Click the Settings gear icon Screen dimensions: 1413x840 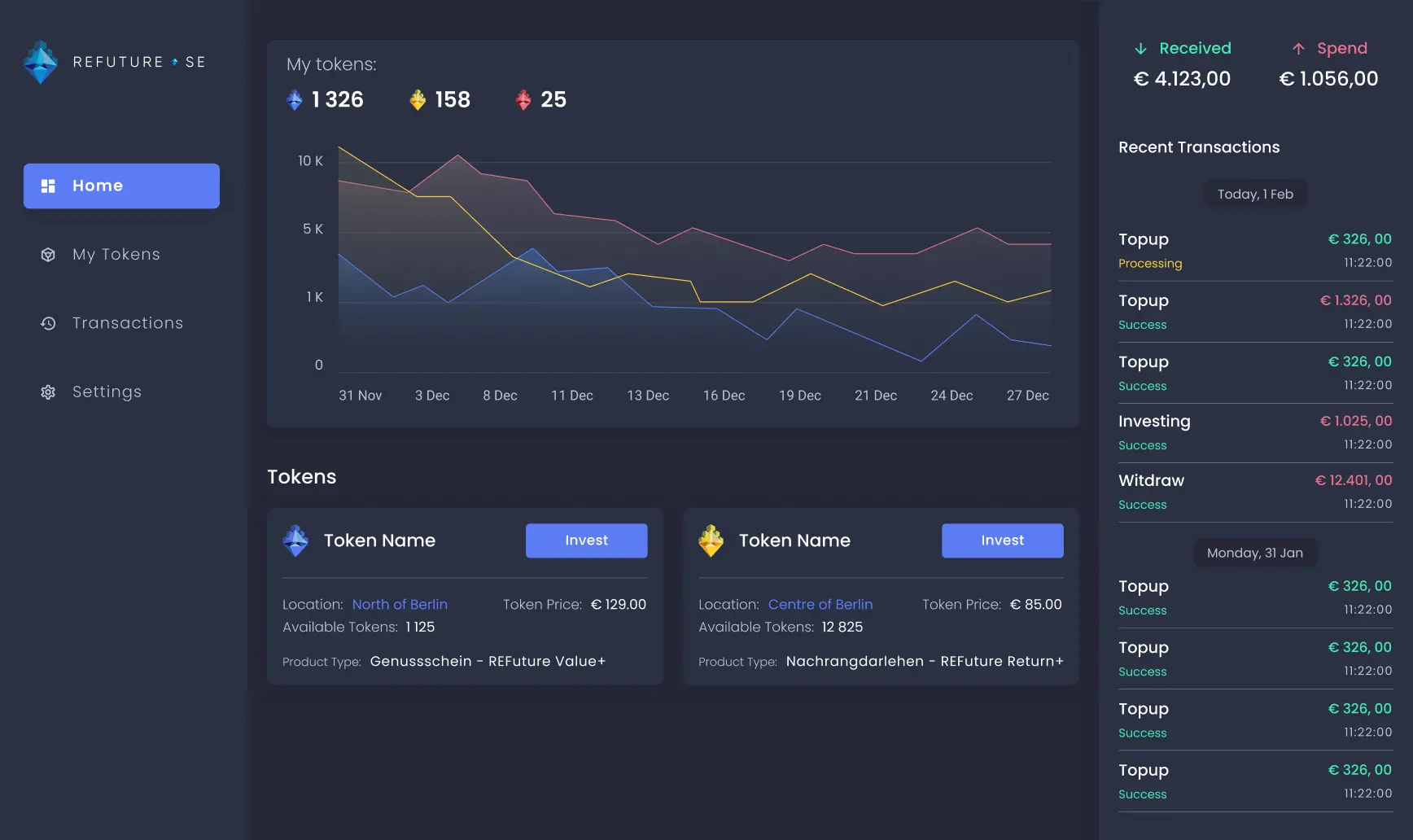pos(48,392)
